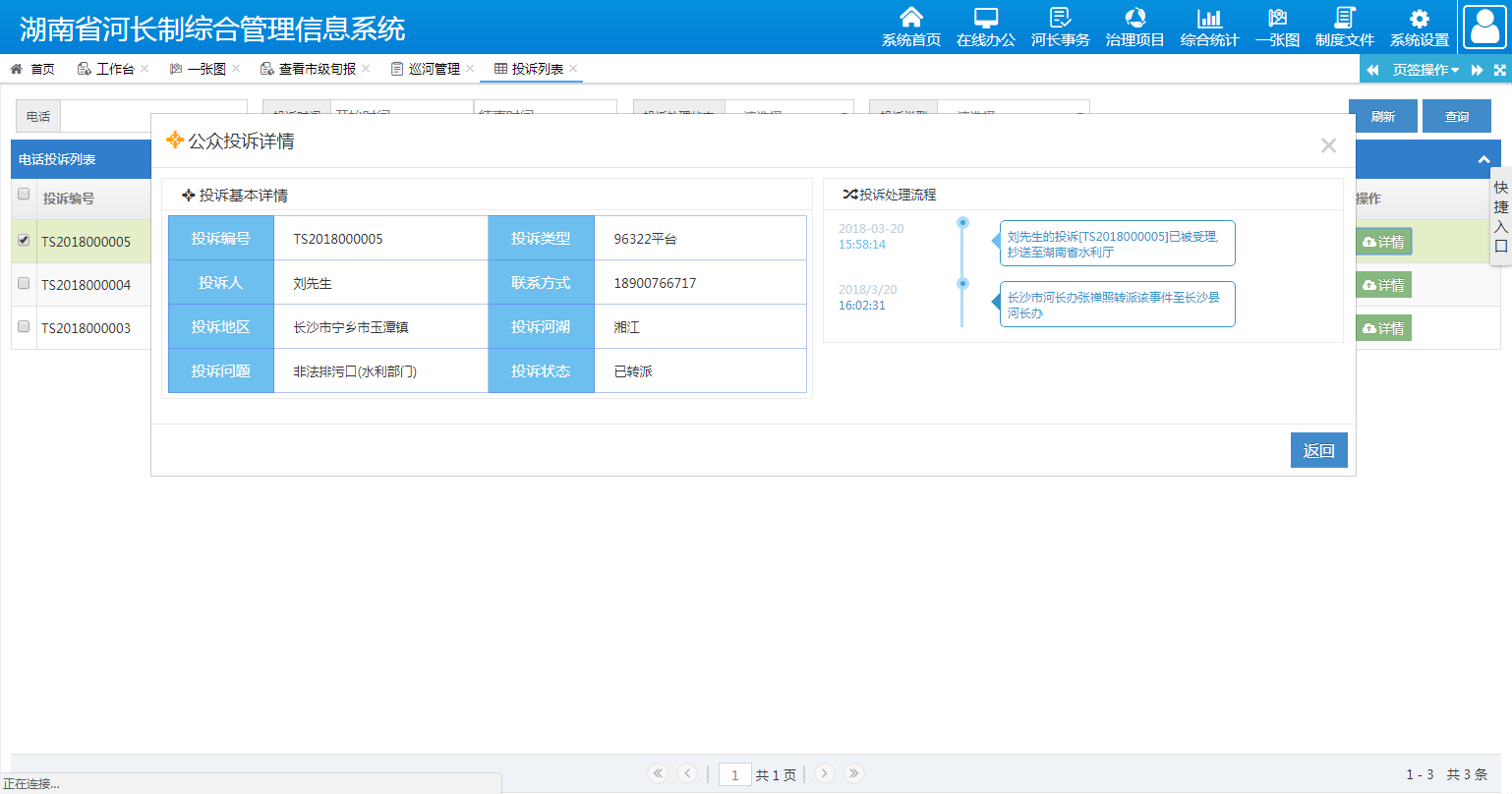Click TS2018000004 in the list
This screenshot has width=1512, height=794.
[86, 285]
